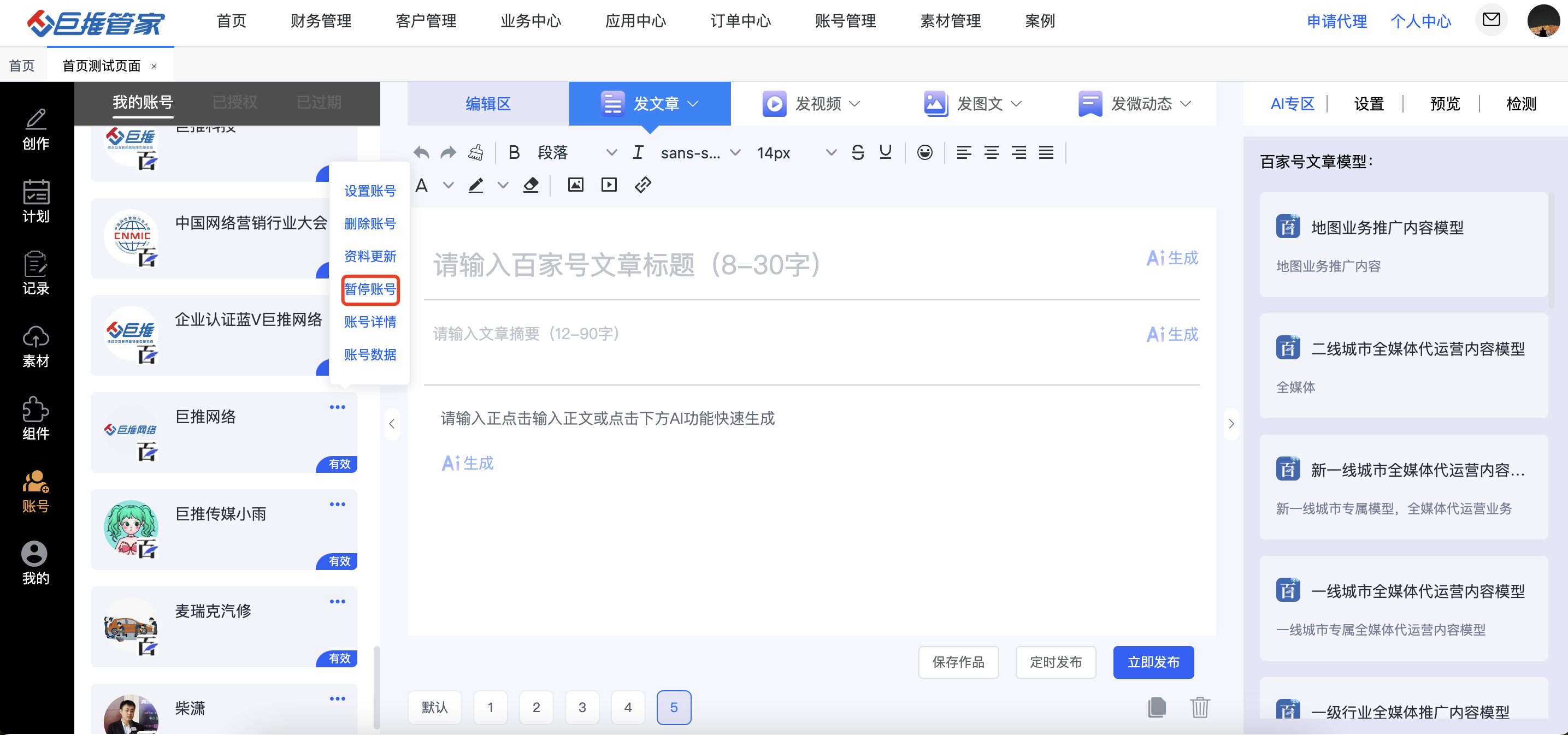
Task: Click the 保存作品 button
Action: [958, 662]
